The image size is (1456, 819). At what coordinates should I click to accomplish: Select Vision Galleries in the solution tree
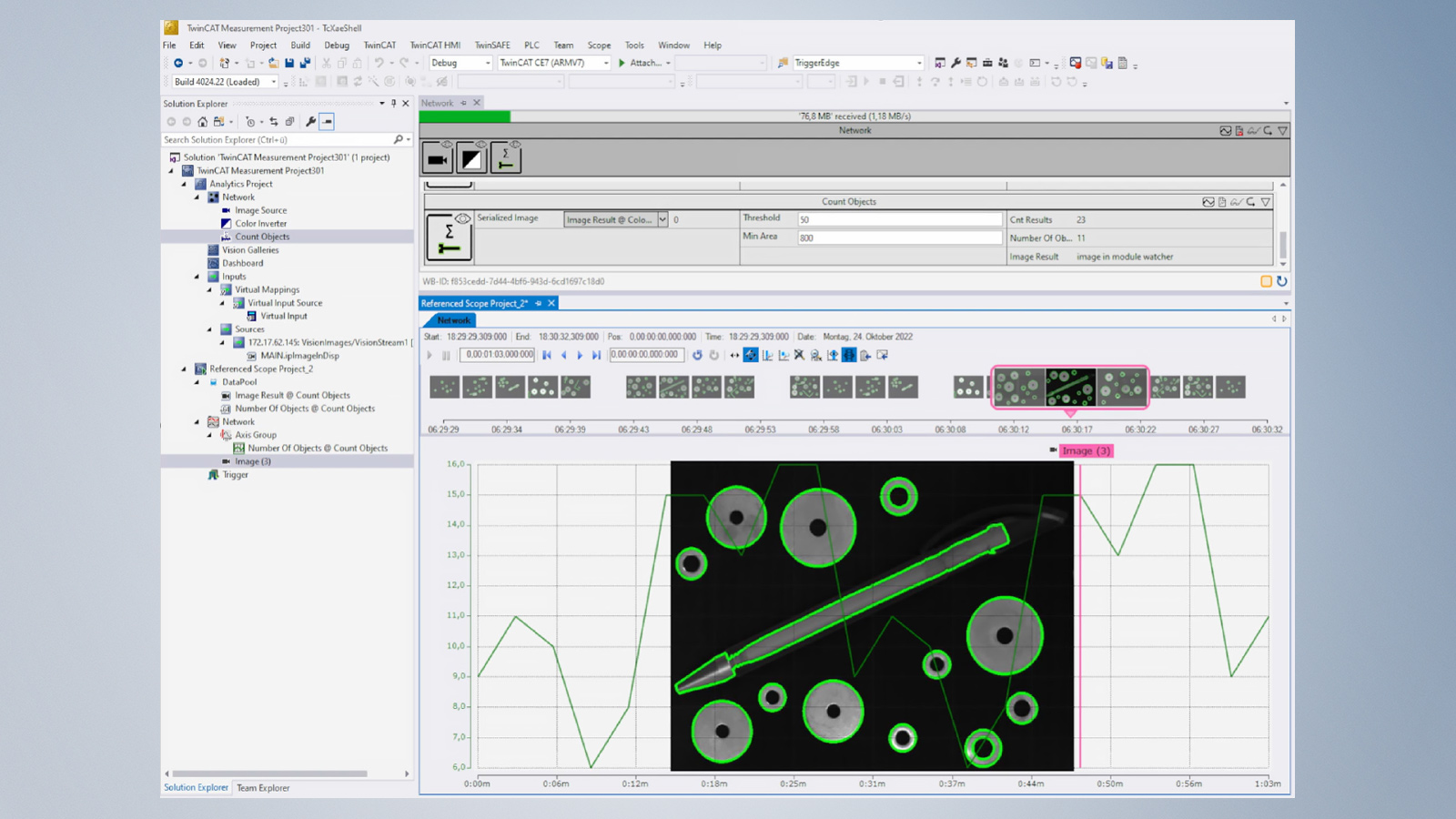tap(250, 249)
